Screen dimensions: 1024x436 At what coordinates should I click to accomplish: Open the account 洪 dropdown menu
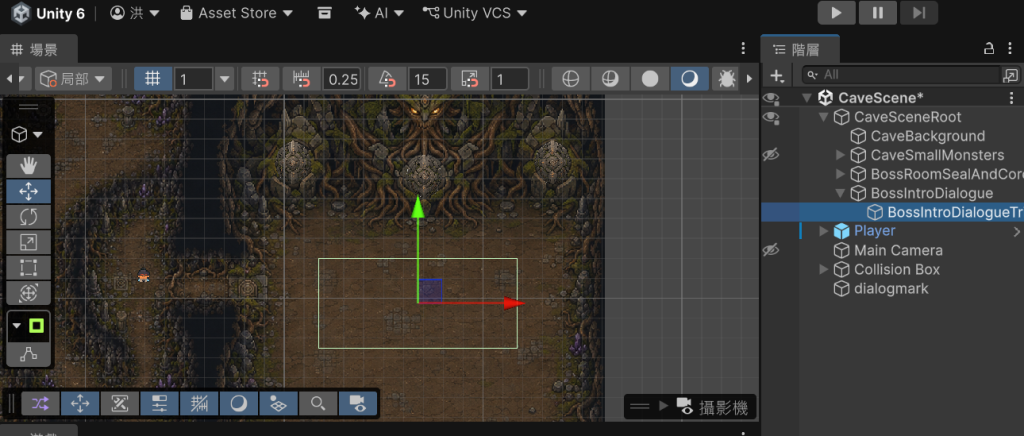point(135,13)
